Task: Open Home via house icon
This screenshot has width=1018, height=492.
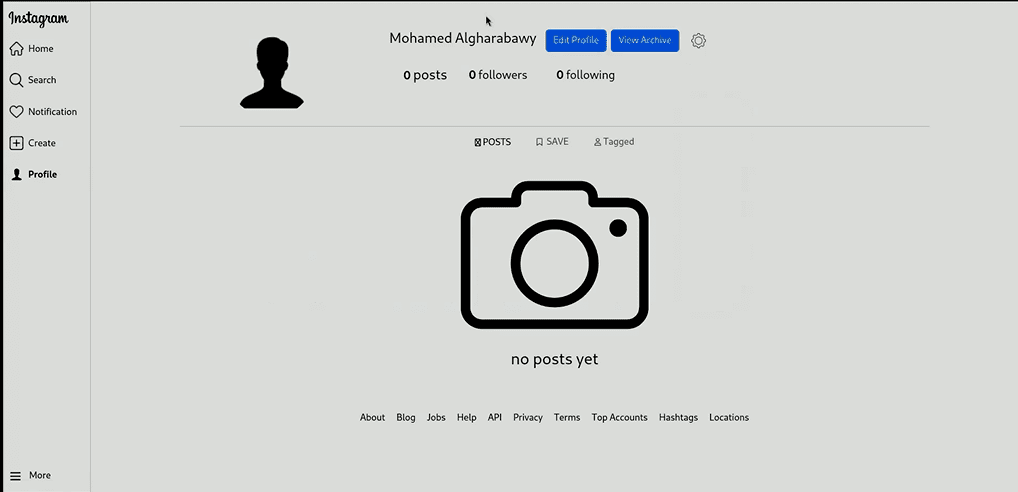Action: (x=16, y=49)
